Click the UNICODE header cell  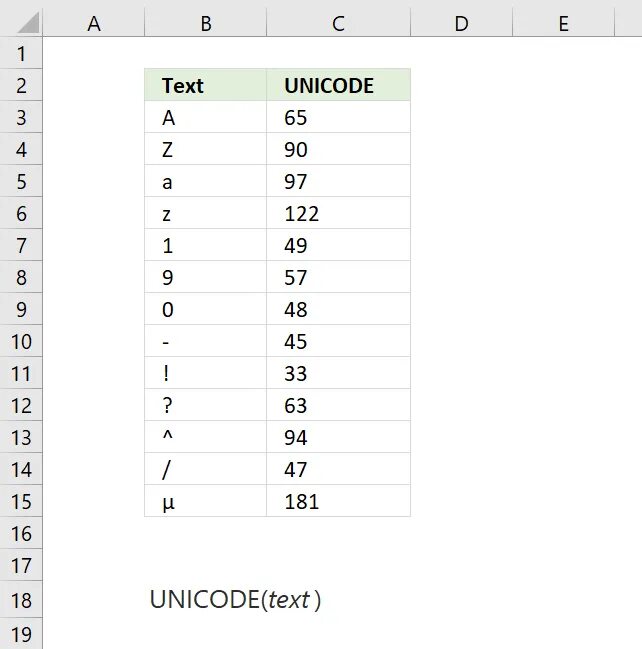point(338,85)
